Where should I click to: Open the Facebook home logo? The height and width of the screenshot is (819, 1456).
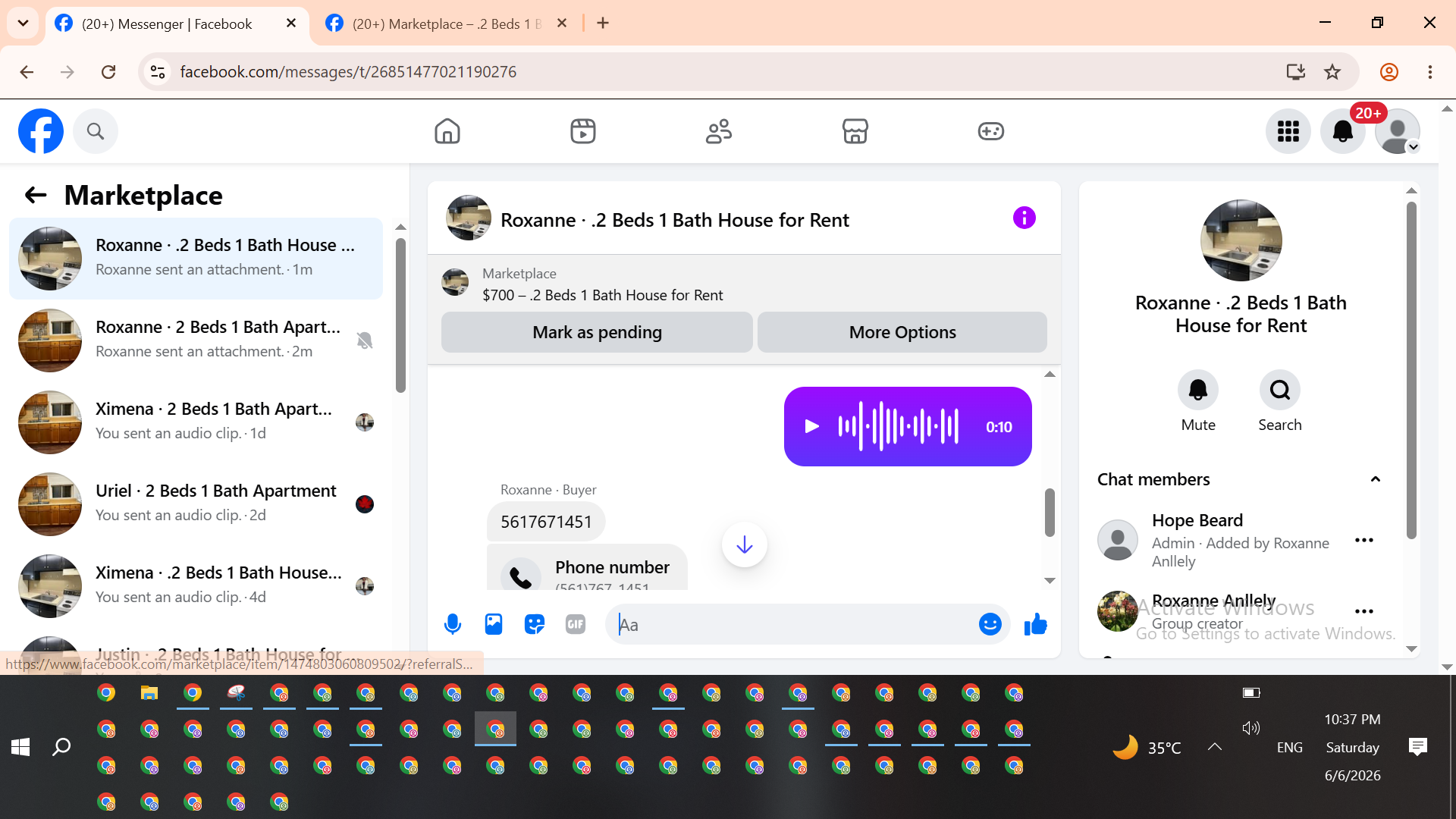coord(41,131)
